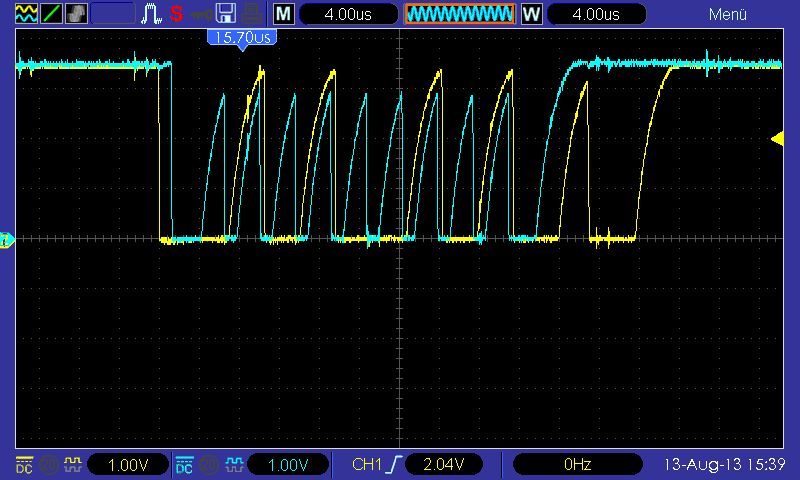The width and height of the screenshot is (800, 480).
Task: Toggle channel 2 DC coupling icon
Action: (184, 464)
